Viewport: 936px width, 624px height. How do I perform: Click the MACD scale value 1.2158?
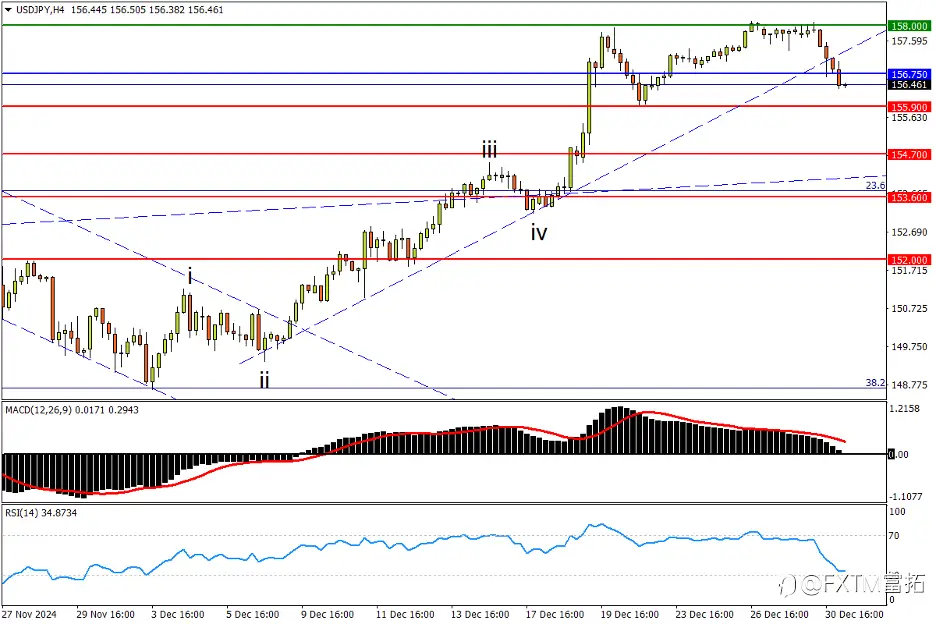[x=904, y=409]
